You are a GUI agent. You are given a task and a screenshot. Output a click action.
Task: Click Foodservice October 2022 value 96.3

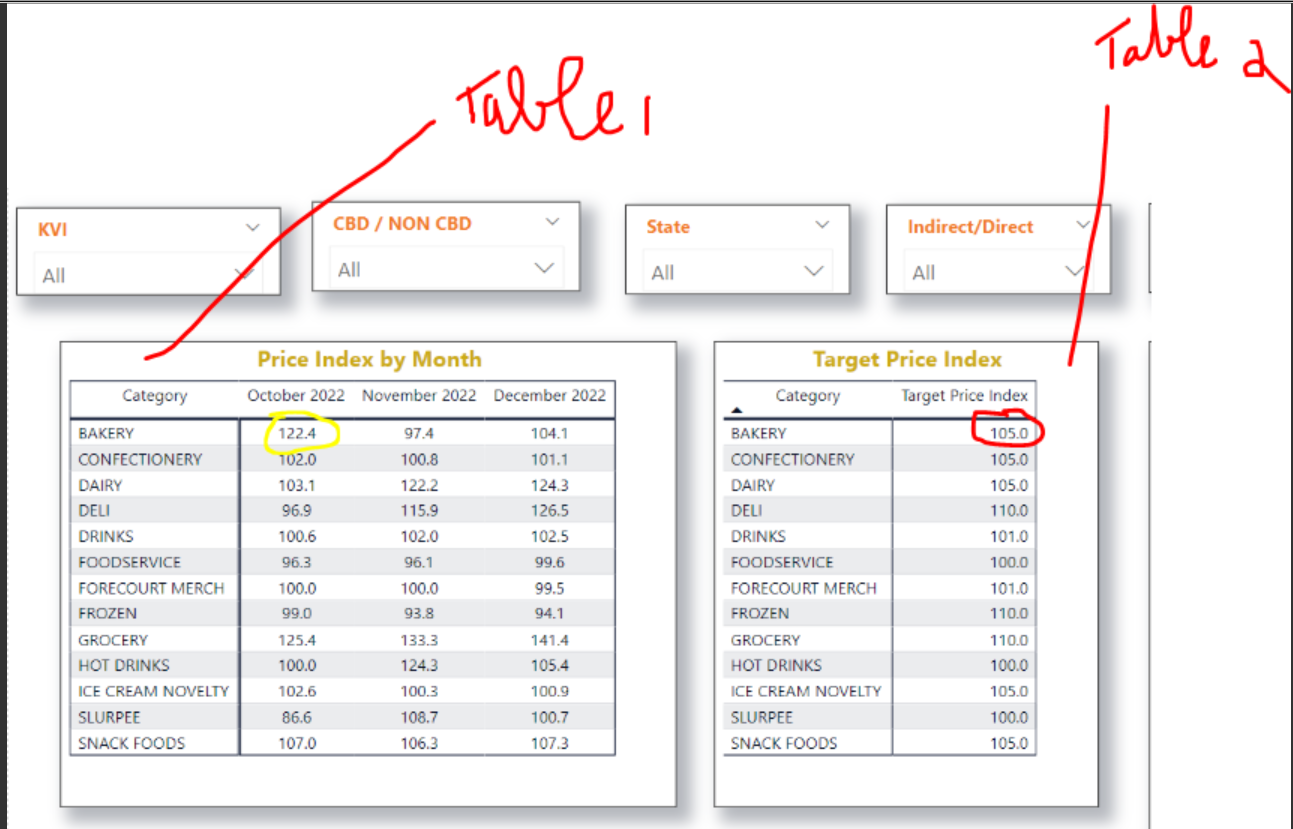pos(297,562)
